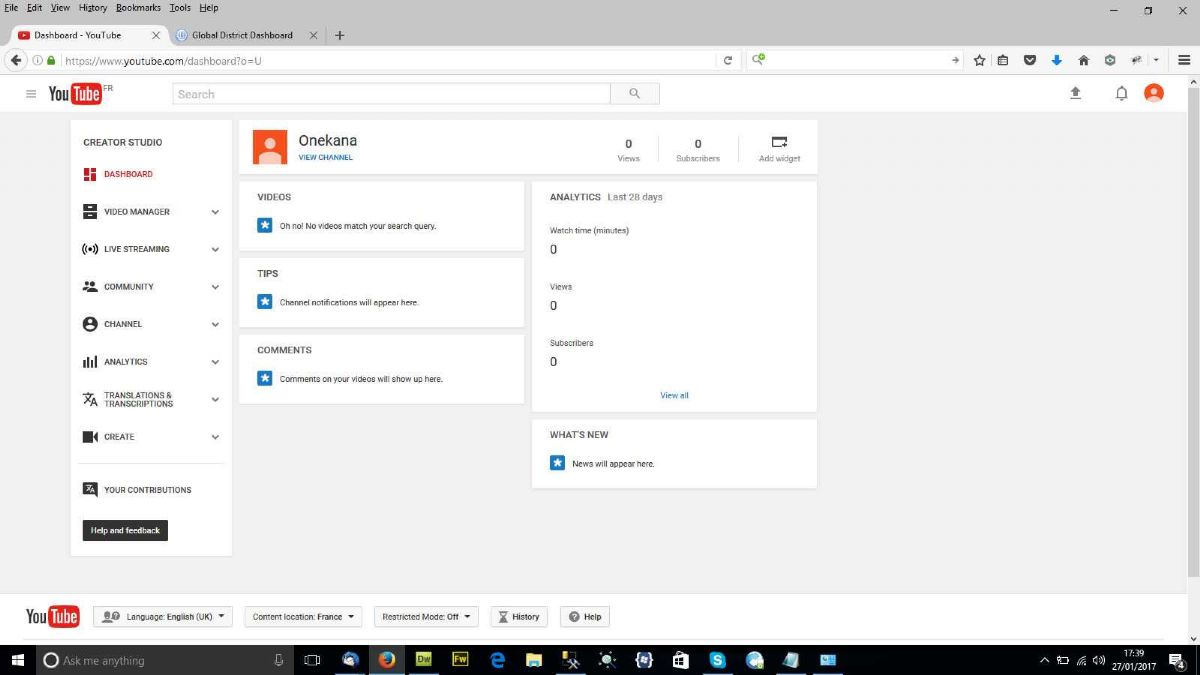Open the History menu

[x=93, y=8]
